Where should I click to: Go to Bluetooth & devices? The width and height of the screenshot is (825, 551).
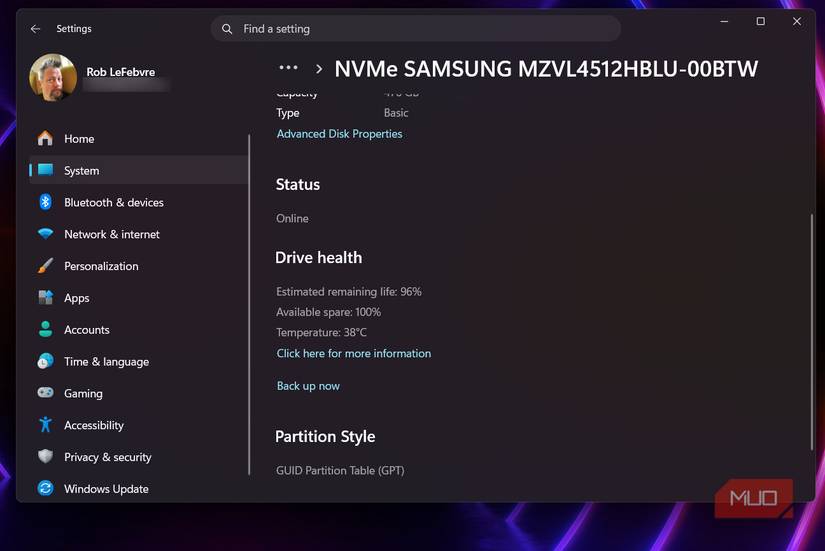[x=138, y=202]
